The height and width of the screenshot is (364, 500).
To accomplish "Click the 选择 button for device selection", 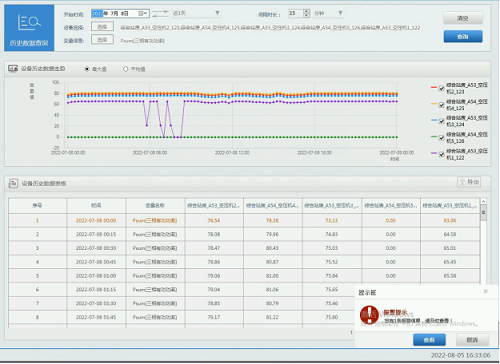I will [102, 27].
